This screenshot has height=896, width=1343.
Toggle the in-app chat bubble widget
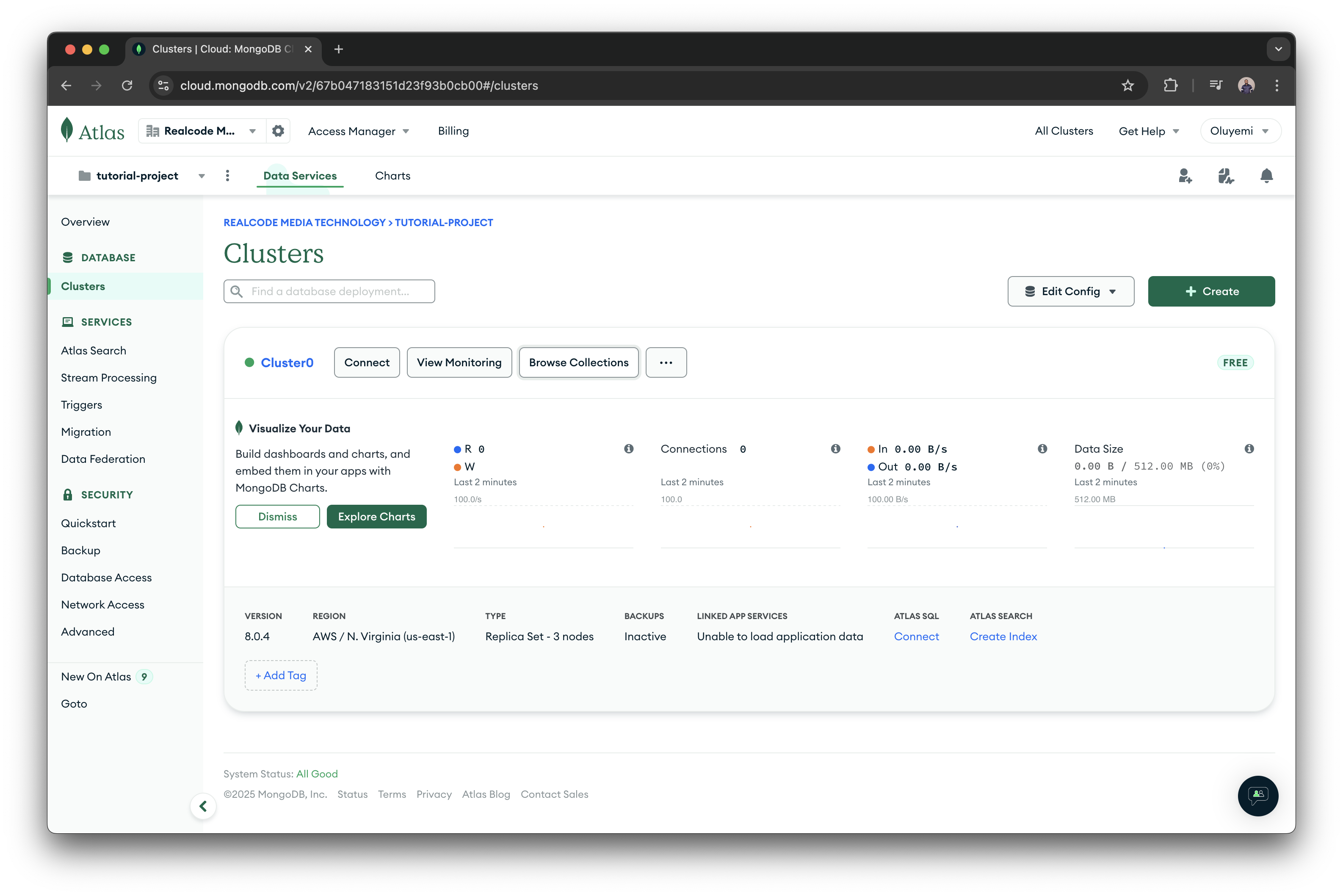click(1258, 796)
